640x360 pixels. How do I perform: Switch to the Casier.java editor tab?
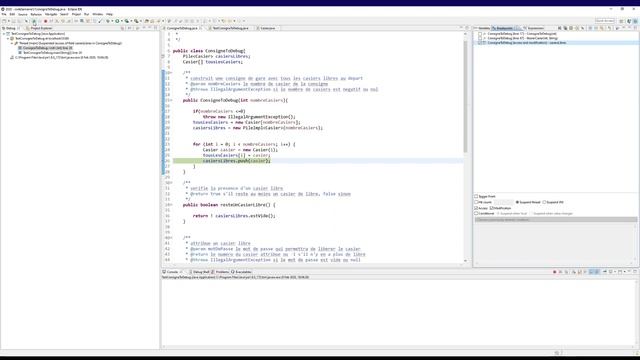(266, 28)
